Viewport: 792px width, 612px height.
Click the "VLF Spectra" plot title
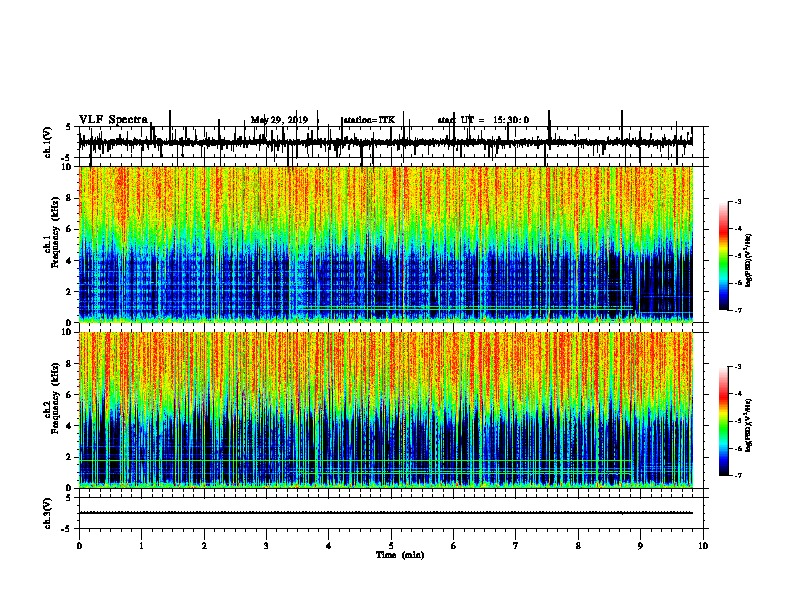113,119
